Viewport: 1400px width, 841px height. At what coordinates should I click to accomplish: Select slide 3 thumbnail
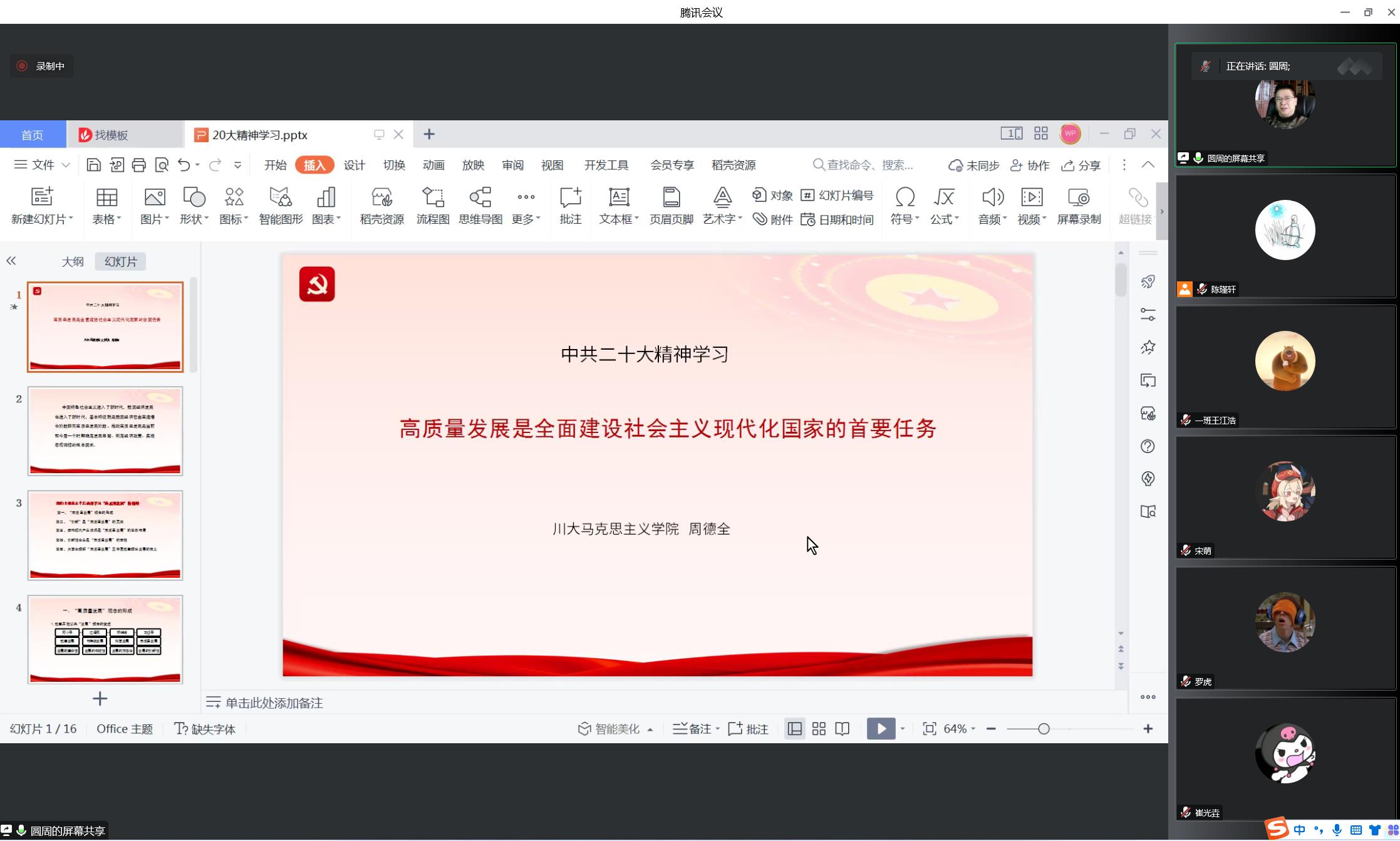(x=105, y=535)
